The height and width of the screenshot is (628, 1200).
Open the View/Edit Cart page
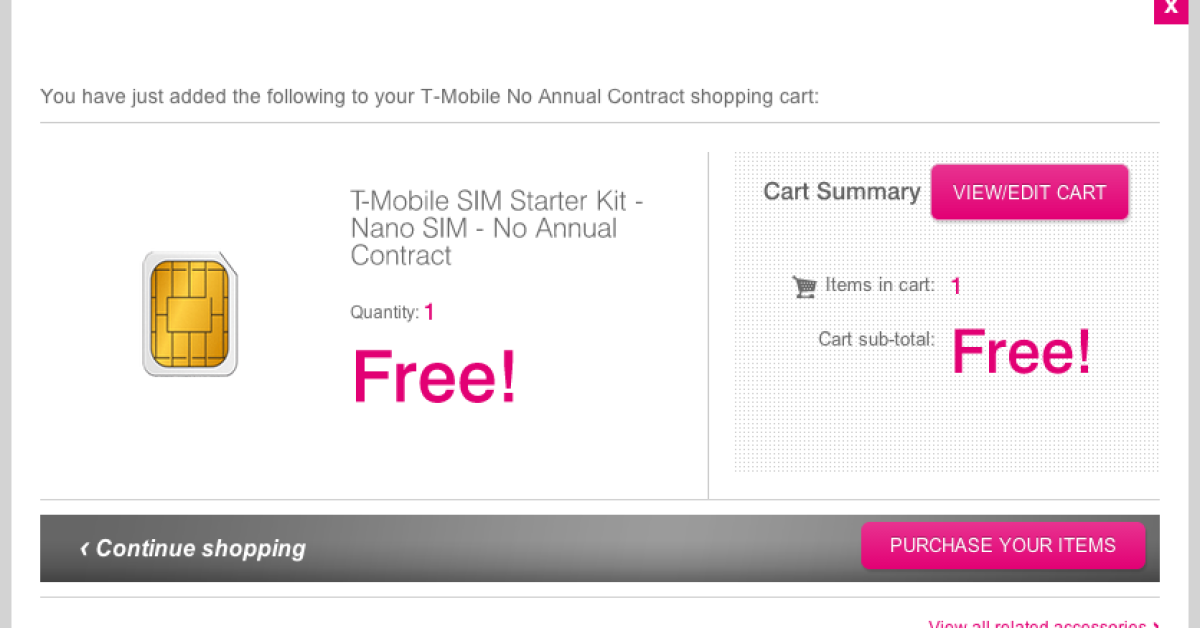pos(1029,192)
